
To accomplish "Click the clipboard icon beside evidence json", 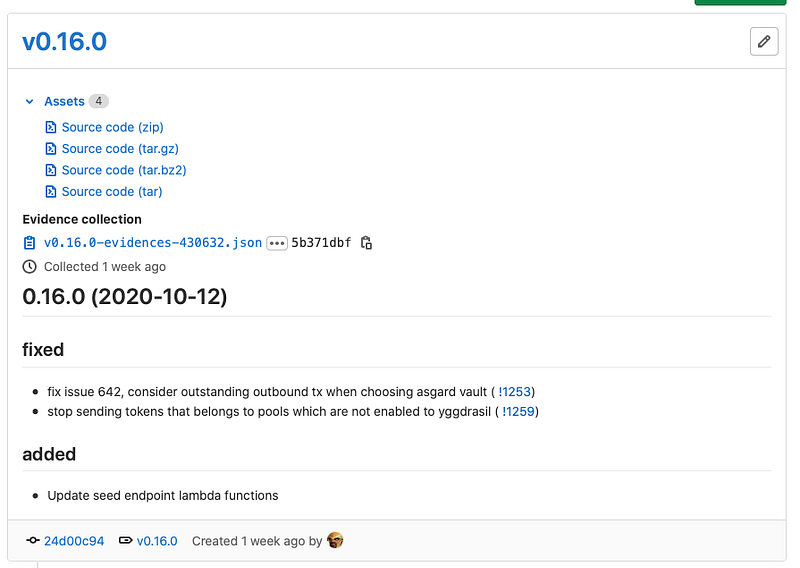I will pos(30,243).
